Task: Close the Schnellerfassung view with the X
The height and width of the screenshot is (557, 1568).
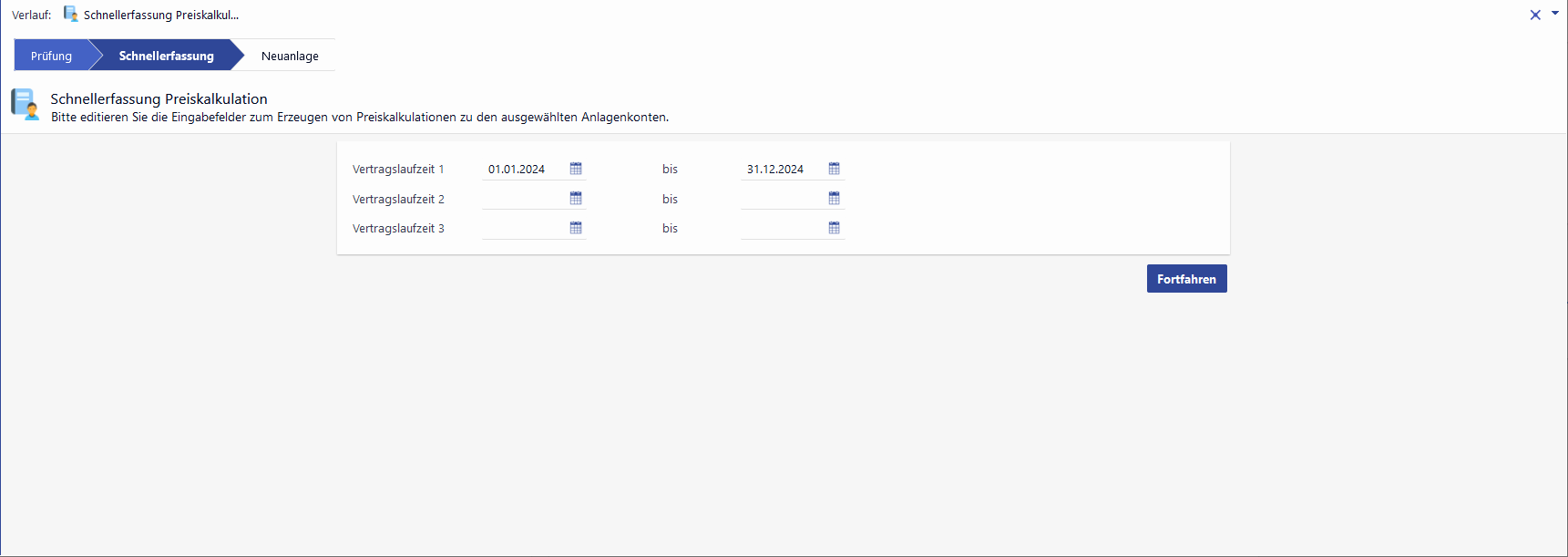Action: (1535, 15)
